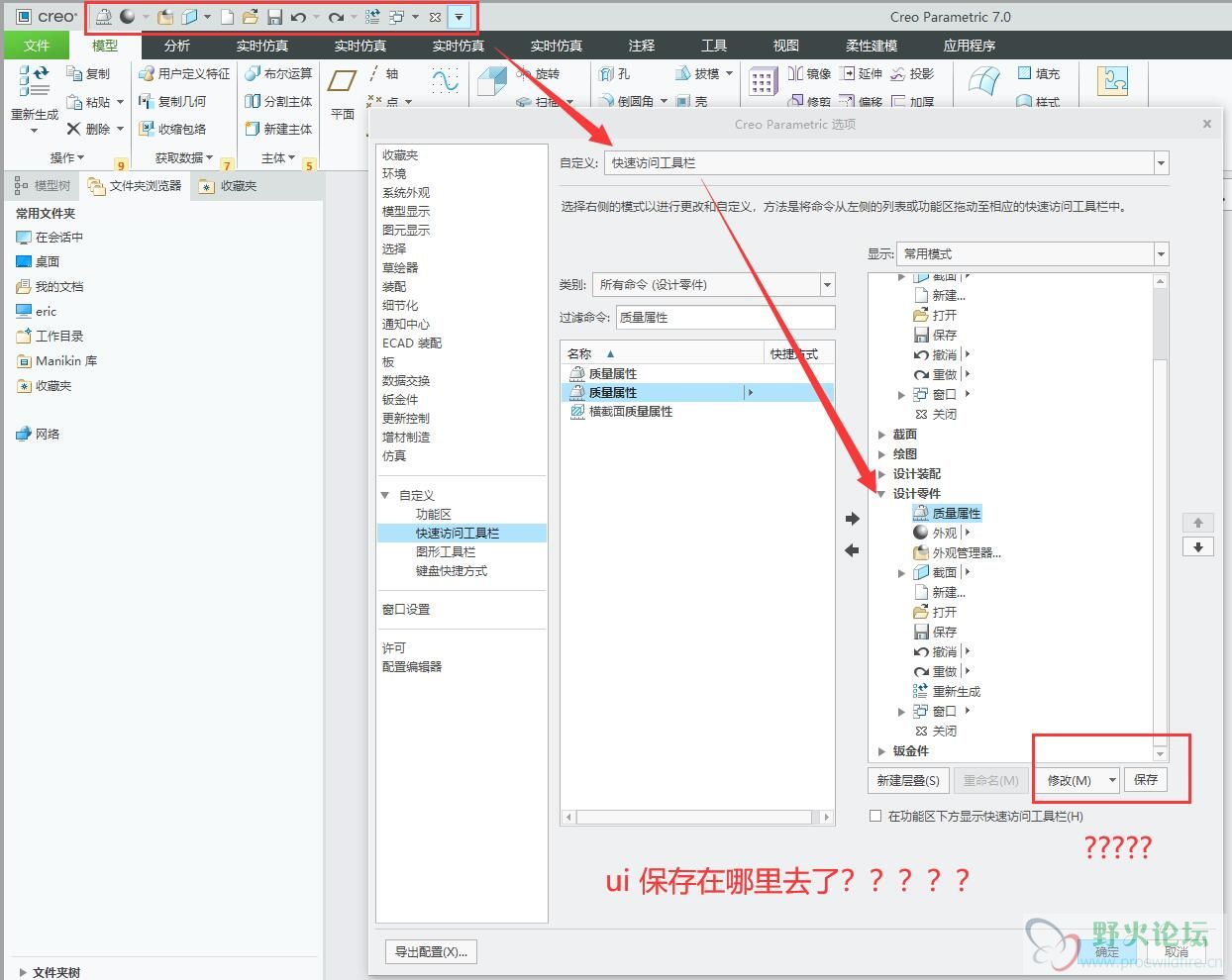Open the quick access toolbar customize arrow
Viewport: 1232px width, 980px height.
[459, 17]
